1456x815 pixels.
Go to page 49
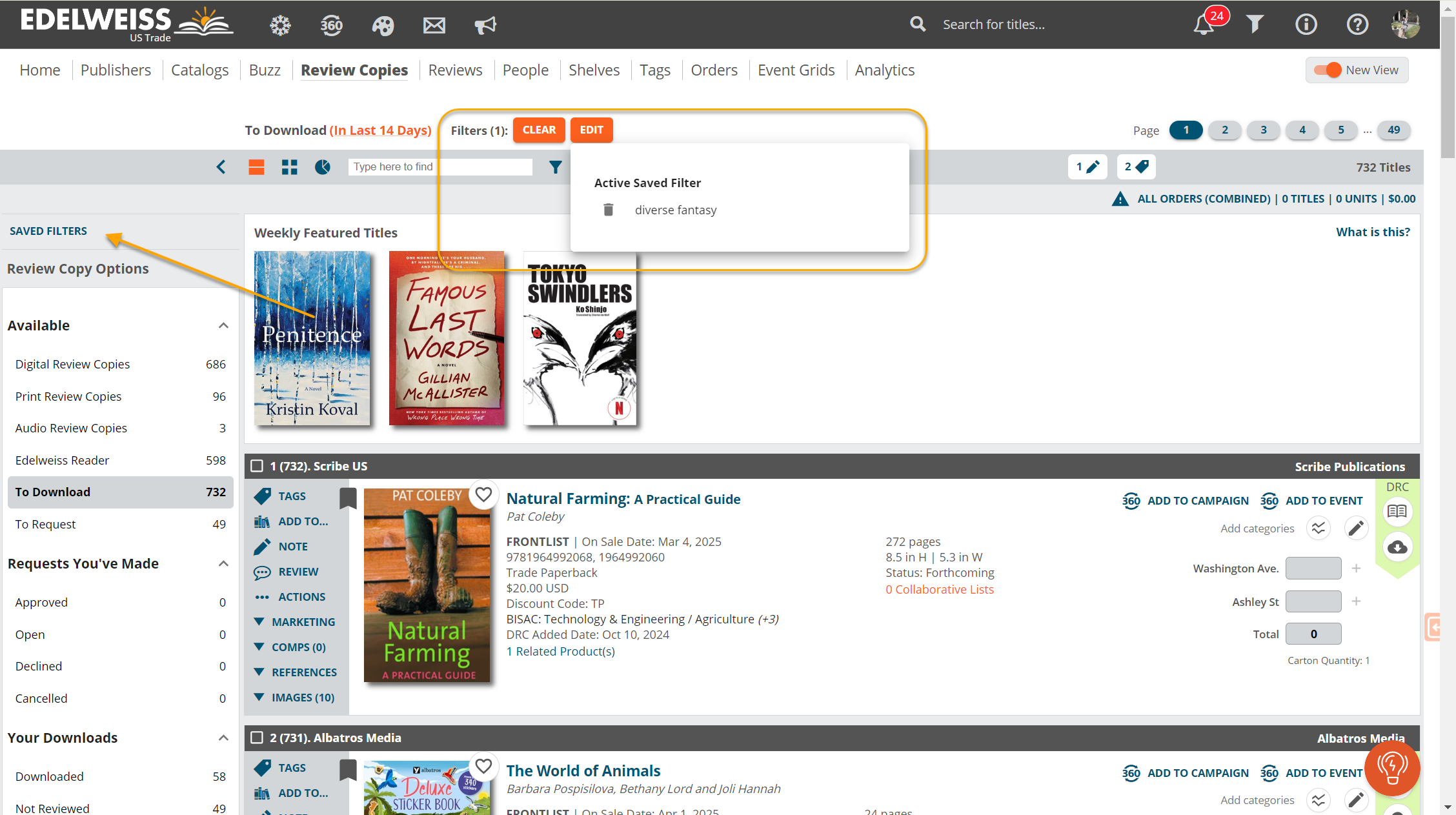1394,130
